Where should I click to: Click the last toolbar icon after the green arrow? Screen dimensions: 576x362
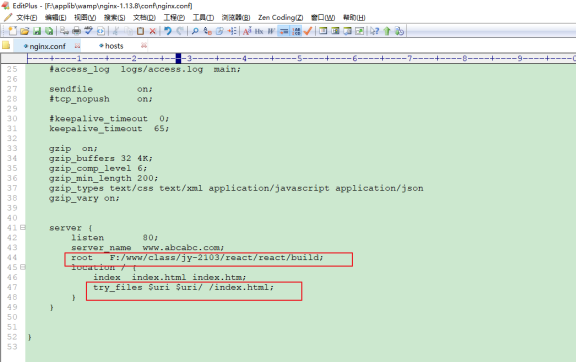coord(399,31)
